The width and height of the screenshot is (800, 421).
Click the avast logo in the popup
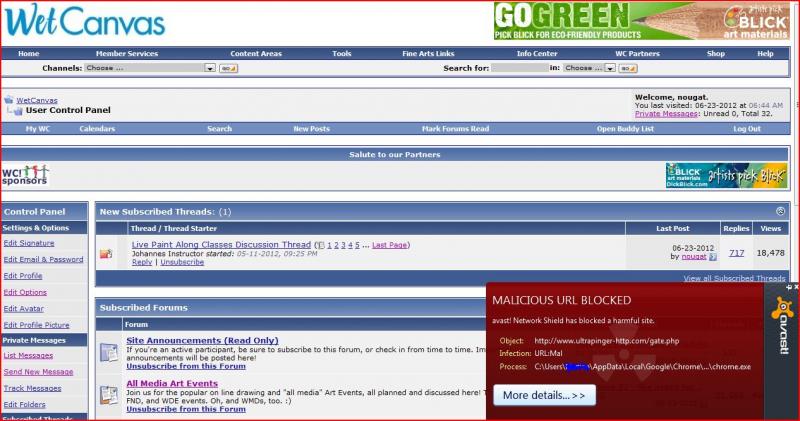point(783,325)
